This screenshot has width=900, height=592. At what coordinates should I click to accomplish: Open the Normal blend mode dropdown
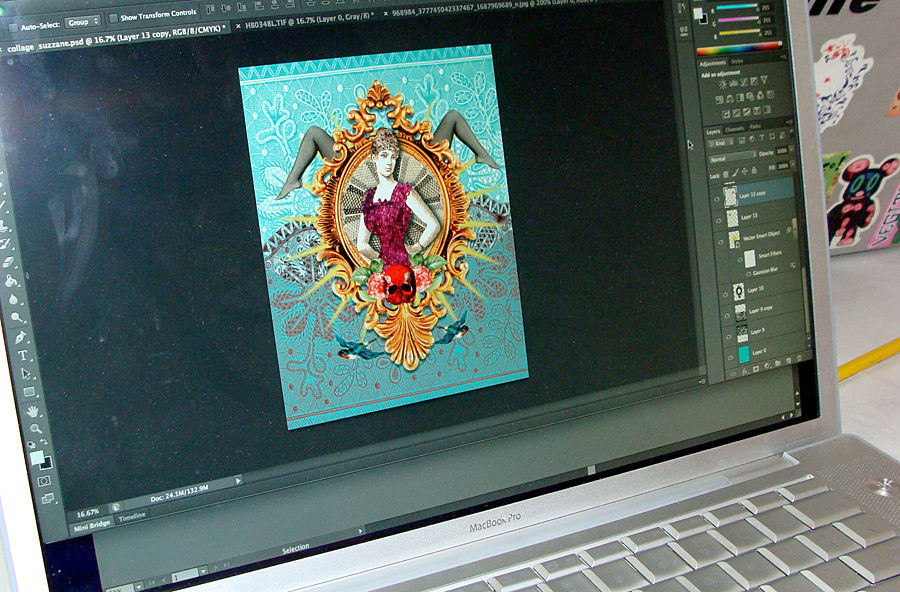pyautogui.click(x=733, y=157)
